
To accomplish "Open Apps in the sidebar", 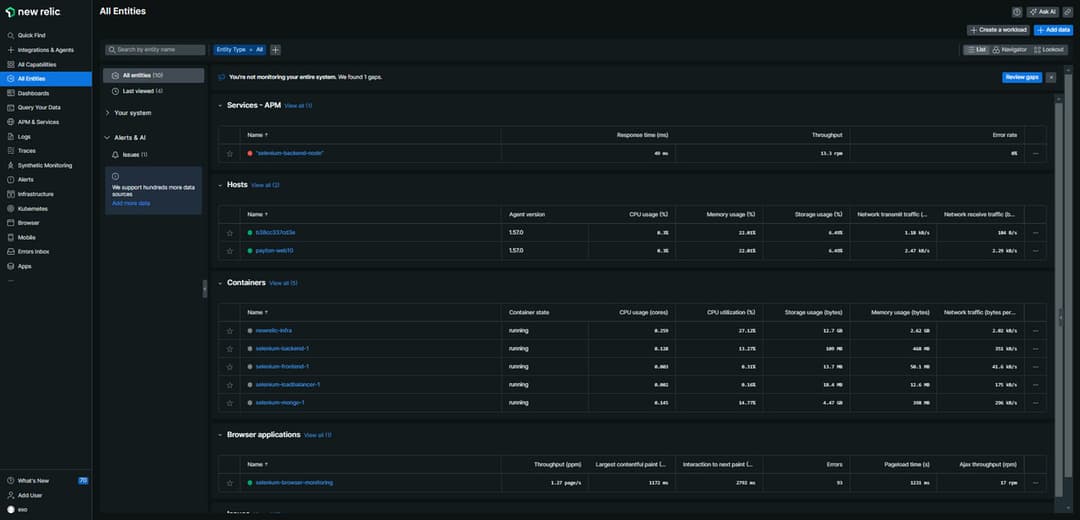I will pos(45,266).
